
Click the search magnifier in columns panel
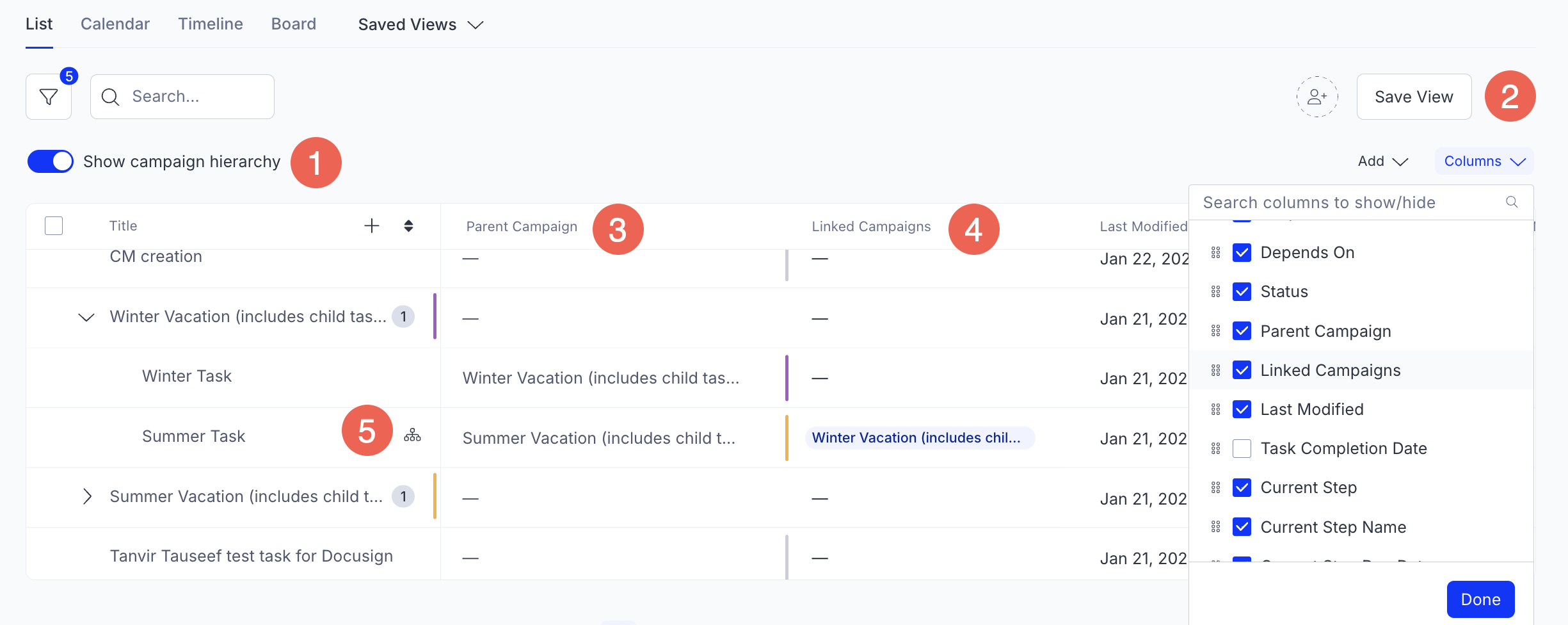coord(1512,202)
